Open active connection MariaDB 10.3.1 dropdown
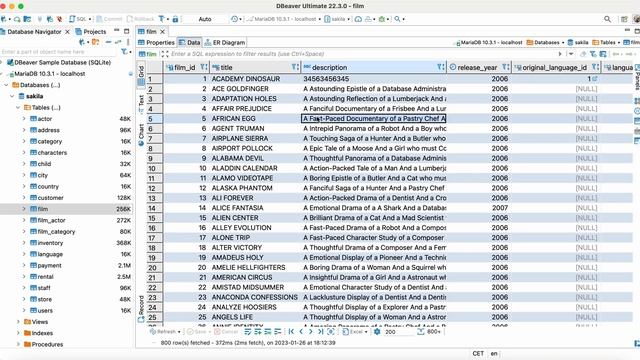Image resolution: width=640 pixels, height=360 pixels. click(284, 19)
